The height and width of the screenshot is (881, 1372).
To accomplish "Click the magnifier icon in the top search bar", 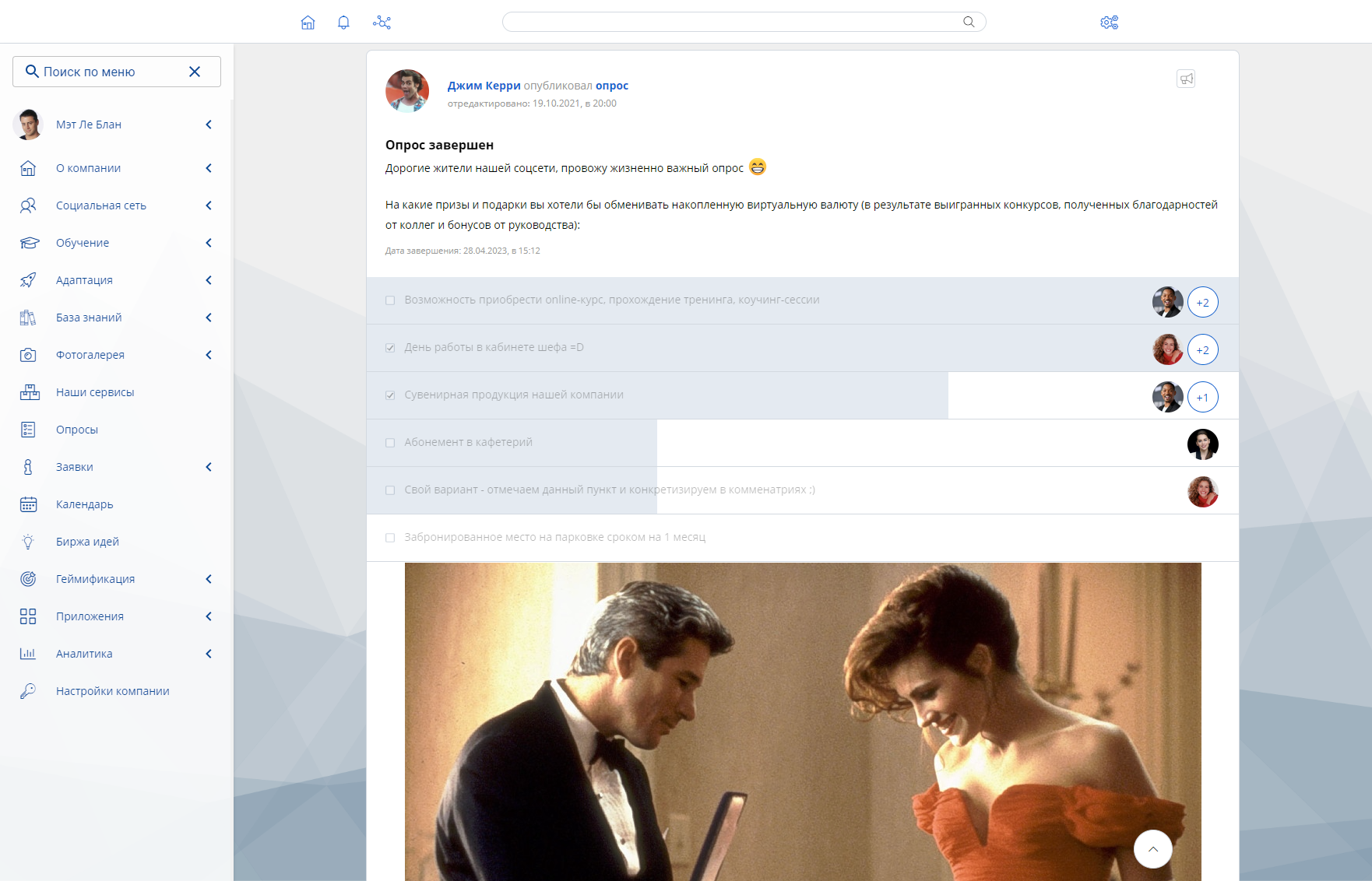I will [x=969, y=22].
